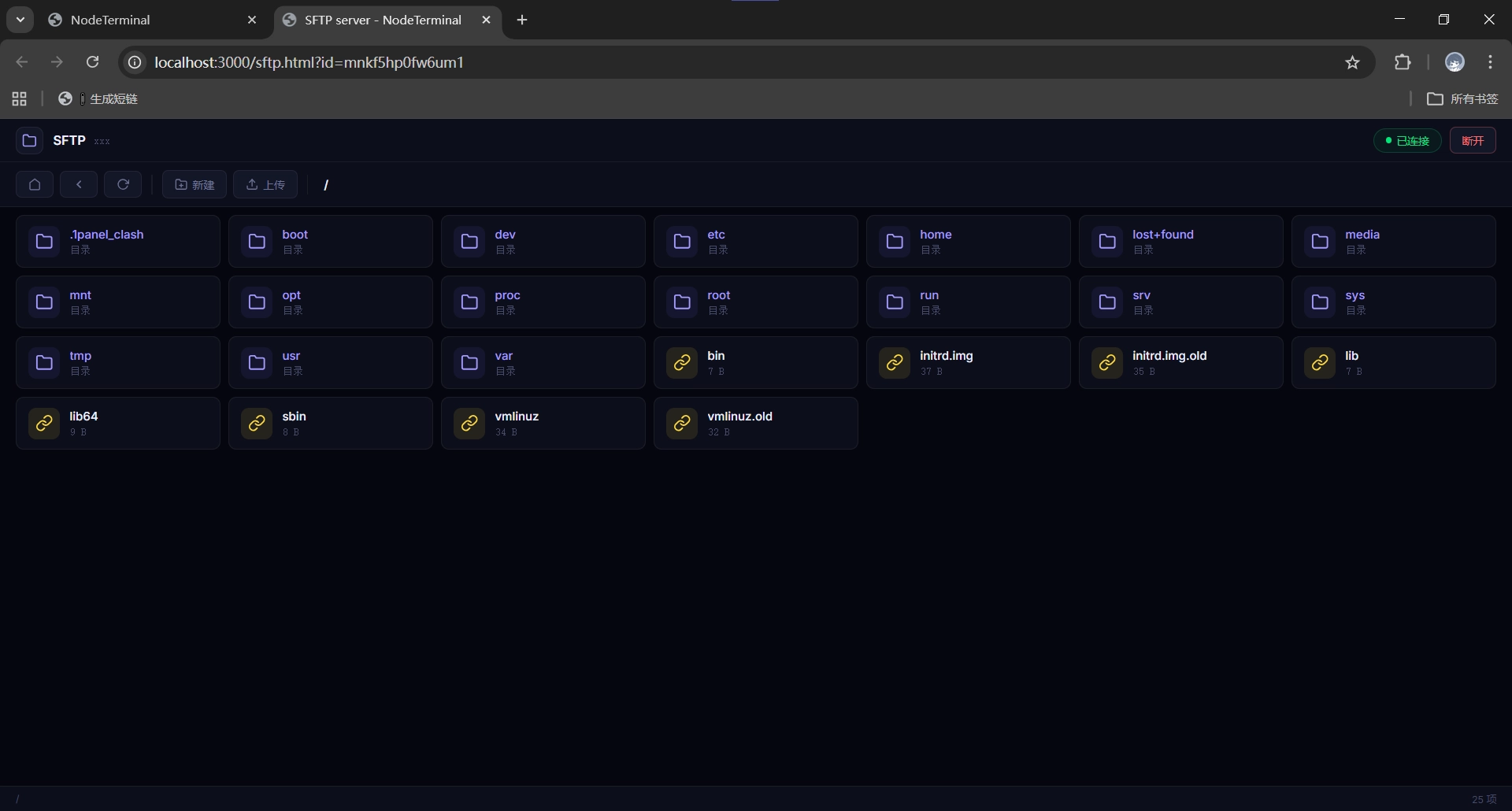Expand the tab search dropdown
1512x811 pixels.
click(x=20, y=20)
